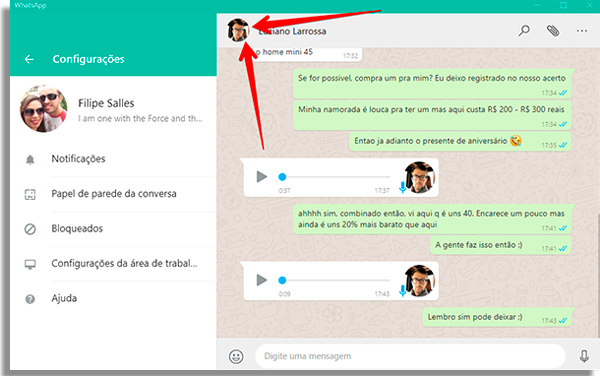Open the three-dot chat menu
Viewport: 600px width, 376px height.
click(x=582, y=31)
